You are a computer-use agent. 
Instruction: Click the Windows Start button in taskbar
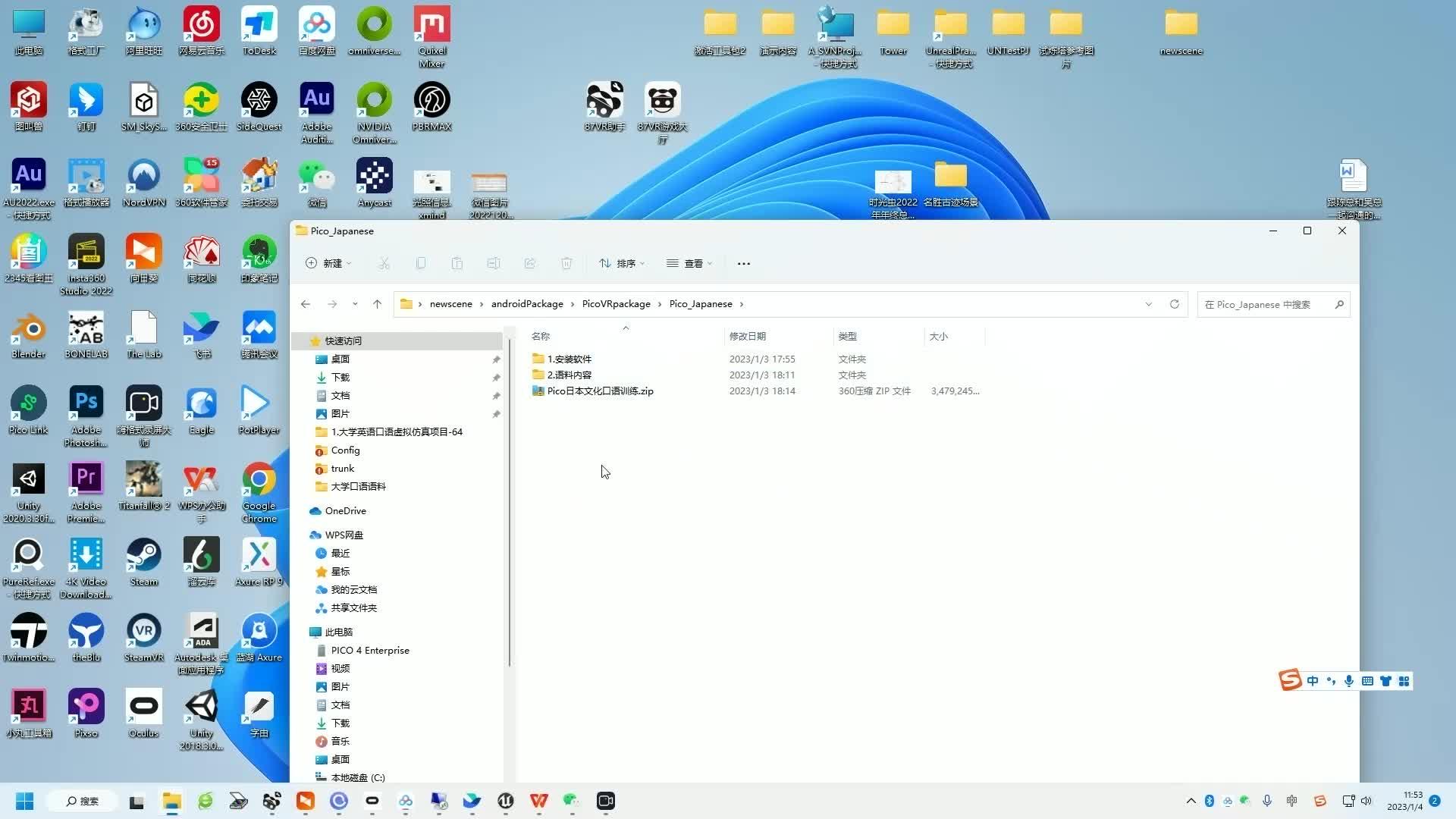(24, 801)
